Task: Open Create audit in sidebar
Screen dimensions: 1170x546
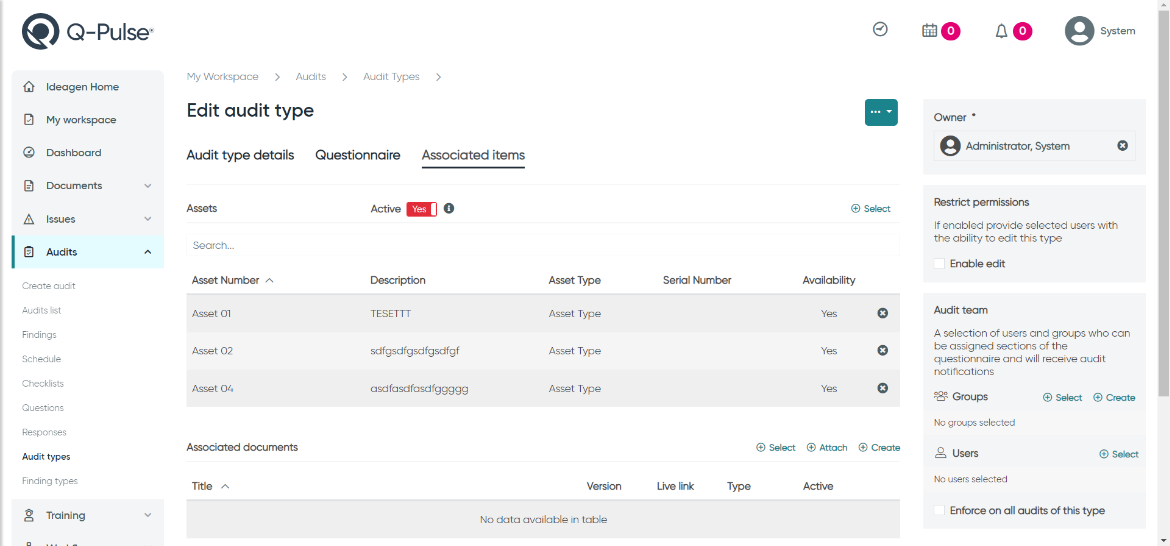Action: coord(49,286)
